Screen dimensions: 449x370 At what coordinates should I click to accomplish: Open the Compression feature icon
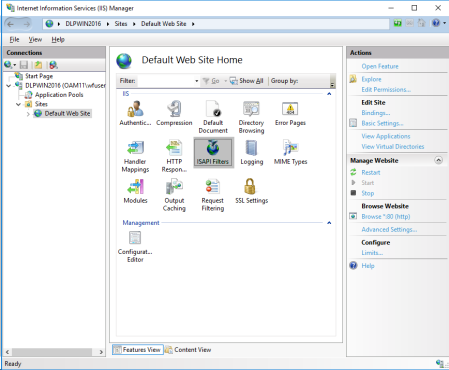click(174, 109)
